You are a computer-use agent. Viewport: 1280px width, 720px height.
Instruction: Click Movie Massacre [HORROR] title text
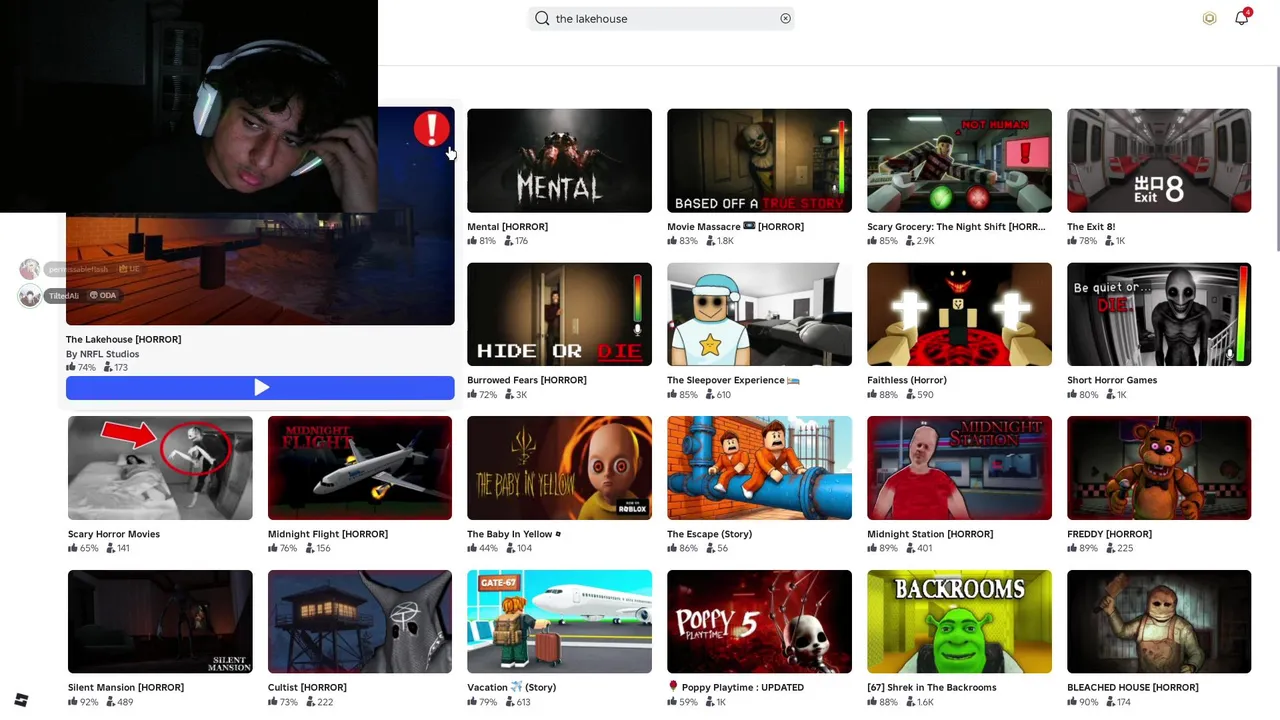[735, 227]
